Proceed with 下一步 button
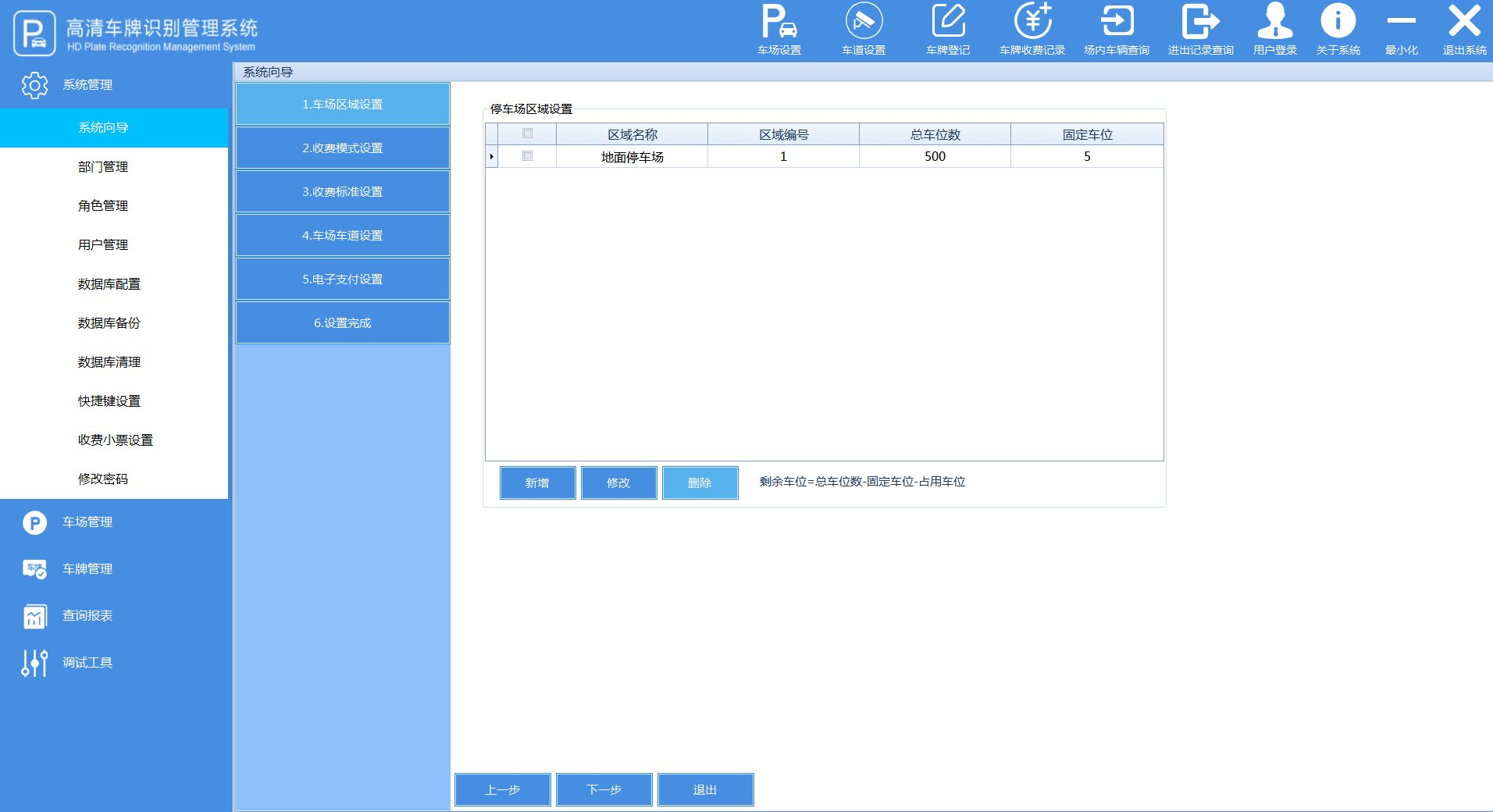Screen dimensions: 1493x812 pyautogui.click(x=604, y=790)
